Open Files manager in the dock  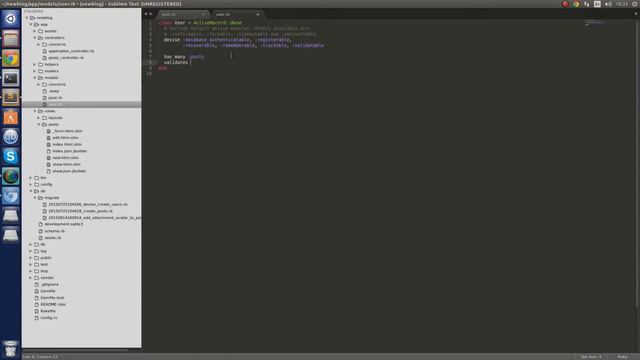(x=11, y=39)
